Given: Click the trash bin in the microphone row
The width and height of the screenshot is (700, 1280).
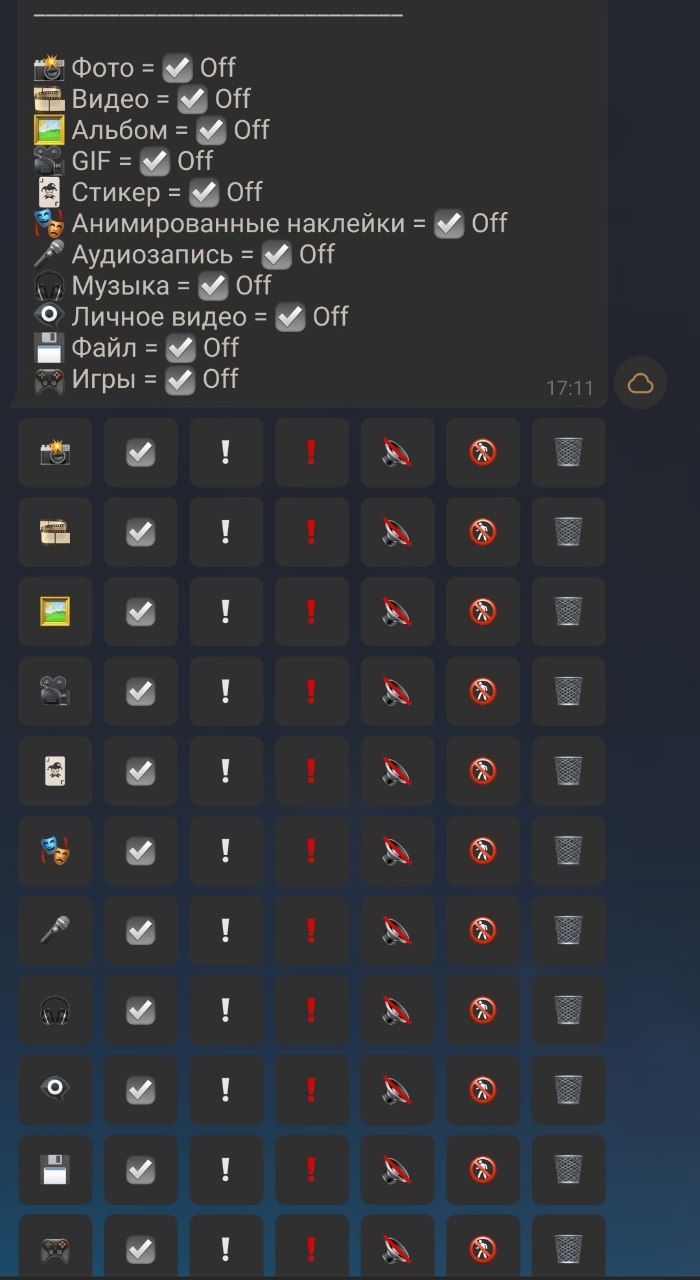Looking at the screenshot, I should (x=568, y=930).
